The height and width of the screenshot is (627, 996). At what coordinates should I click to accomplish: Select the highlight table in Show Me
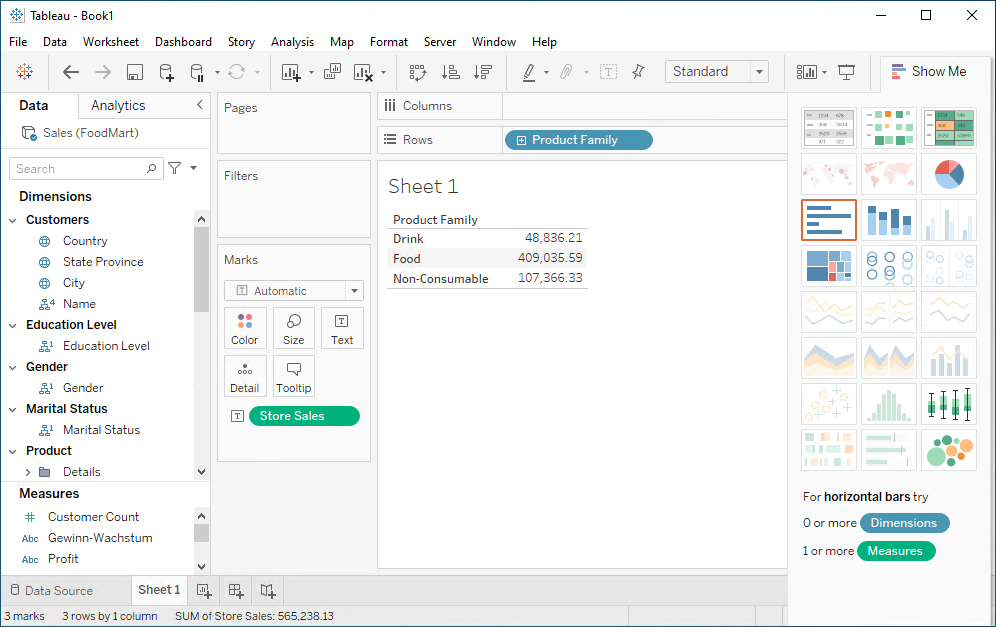949,128
